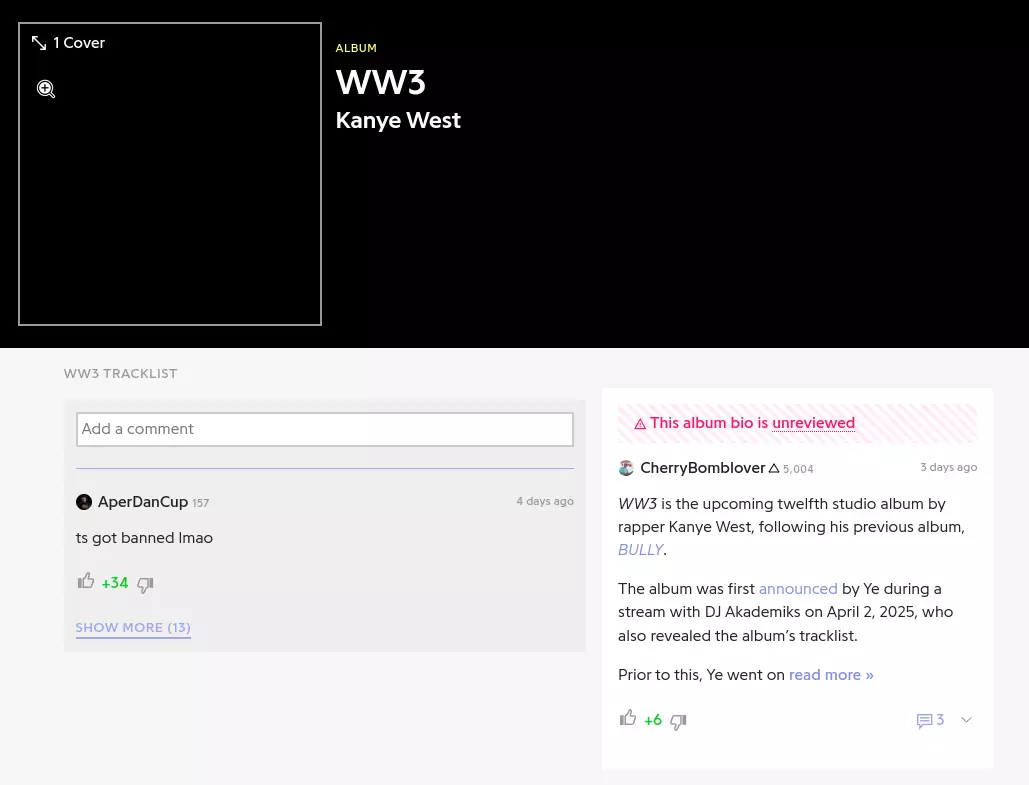Upvote the album bio
1029x785 pixels.
(628, 718)
